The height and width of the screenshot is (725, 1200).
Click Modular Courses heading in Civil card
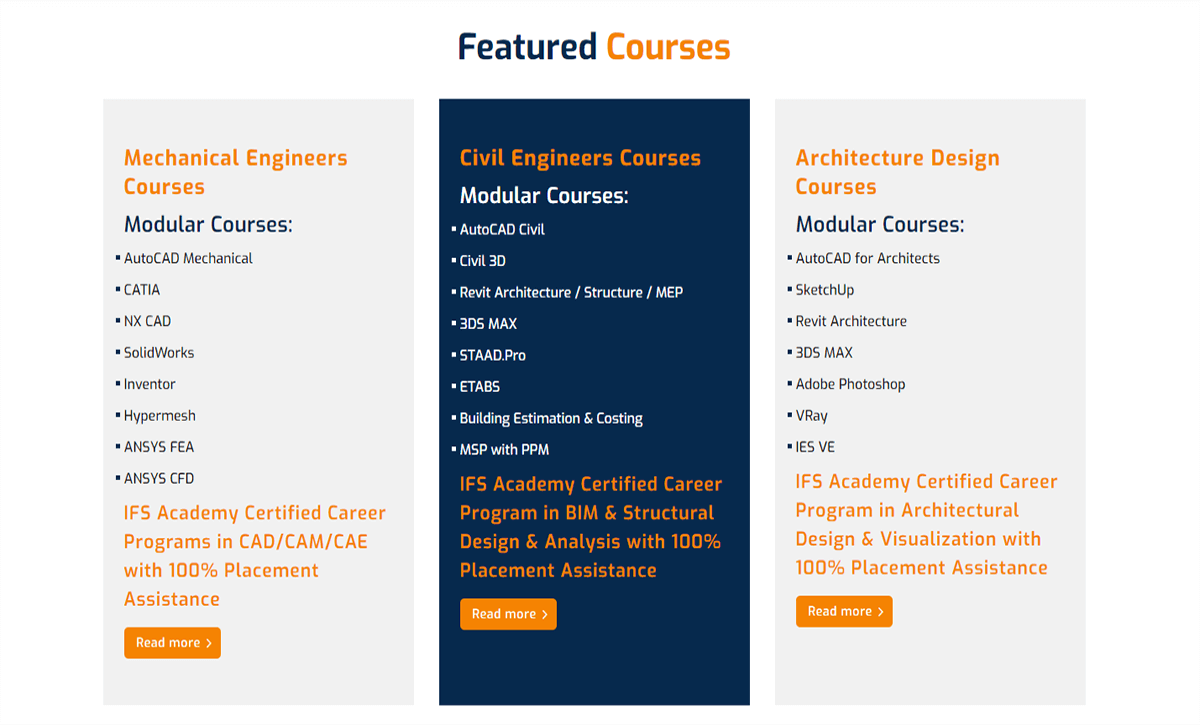(x=544, y=195)
